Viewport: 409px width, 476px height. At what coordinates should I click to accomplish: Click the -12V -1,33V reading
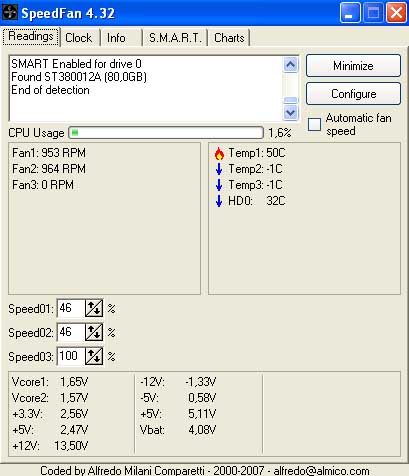[x=178, y=382]
